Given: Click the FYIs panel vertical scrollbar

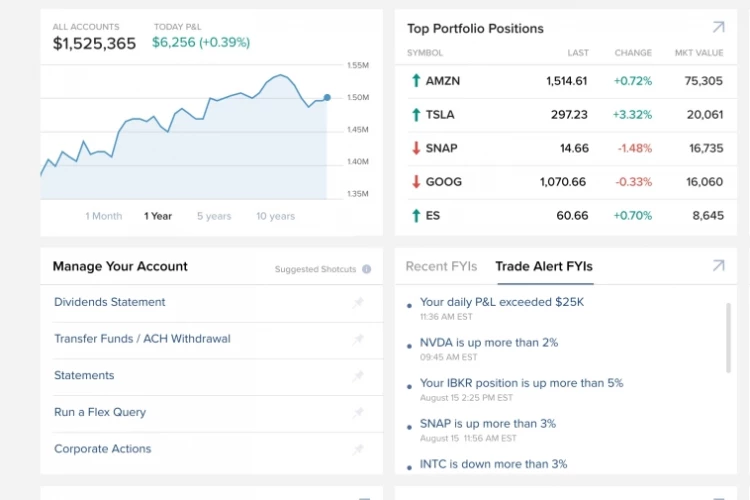Looking at the screenshot, I should point(728,337).
